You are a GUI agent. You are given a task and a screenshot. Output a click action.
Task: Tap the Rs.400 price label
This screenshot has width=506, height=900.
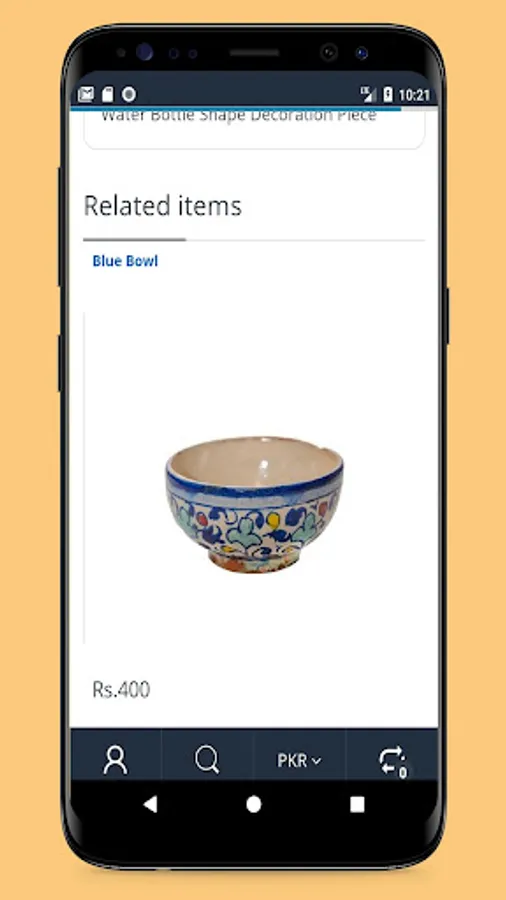(121, 689)
